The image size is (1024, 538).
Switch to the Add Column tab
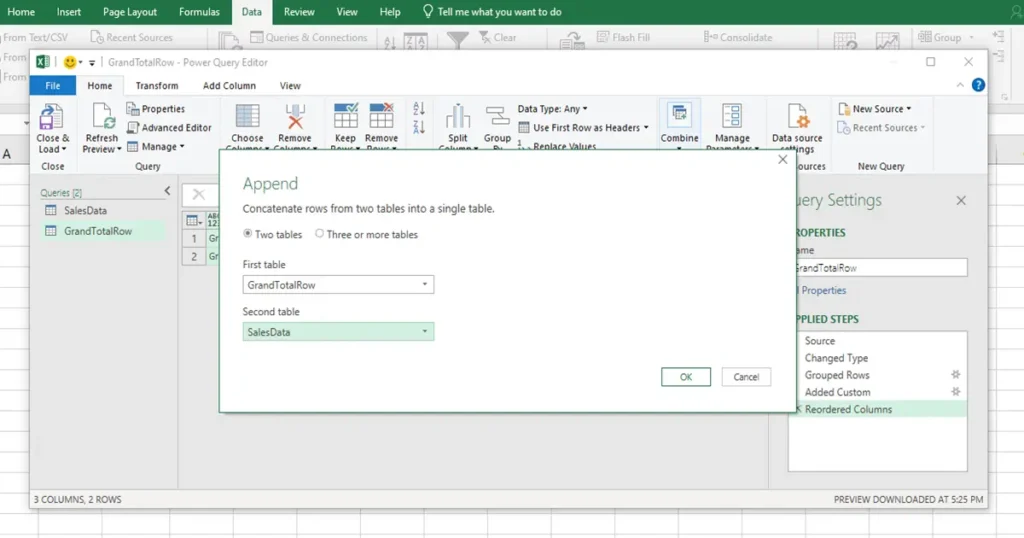coord(229,86)
